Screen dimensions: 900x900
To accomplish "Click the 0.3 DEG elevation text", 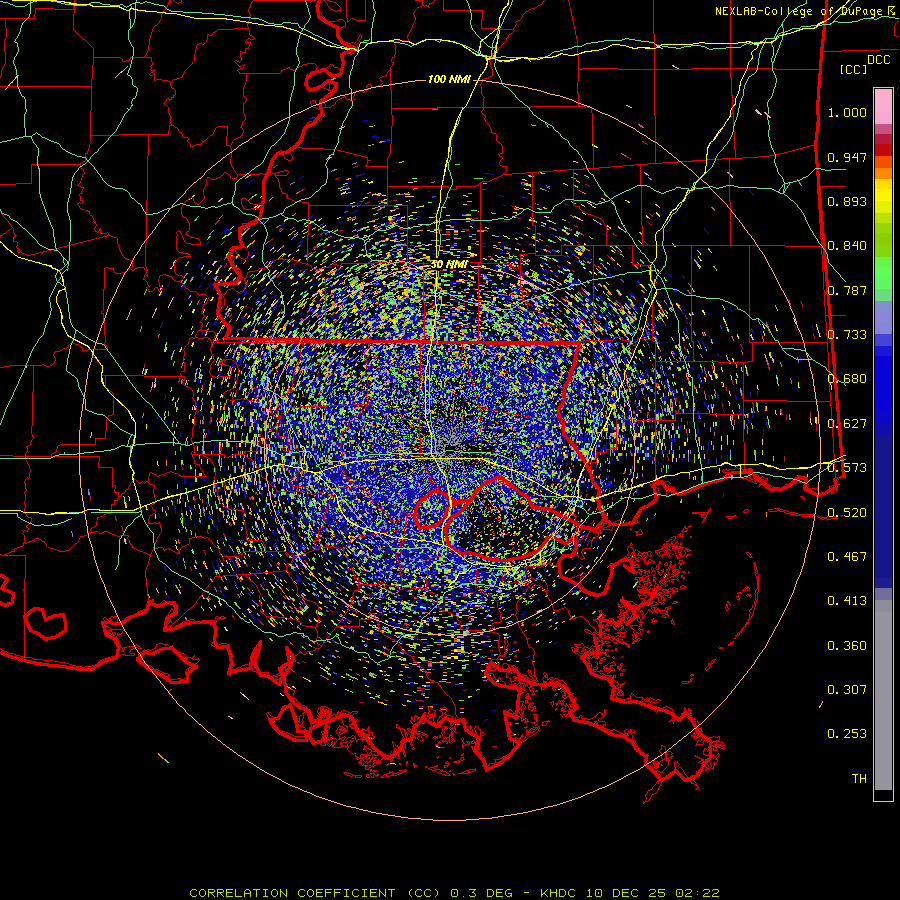I will tap(481, 893).
